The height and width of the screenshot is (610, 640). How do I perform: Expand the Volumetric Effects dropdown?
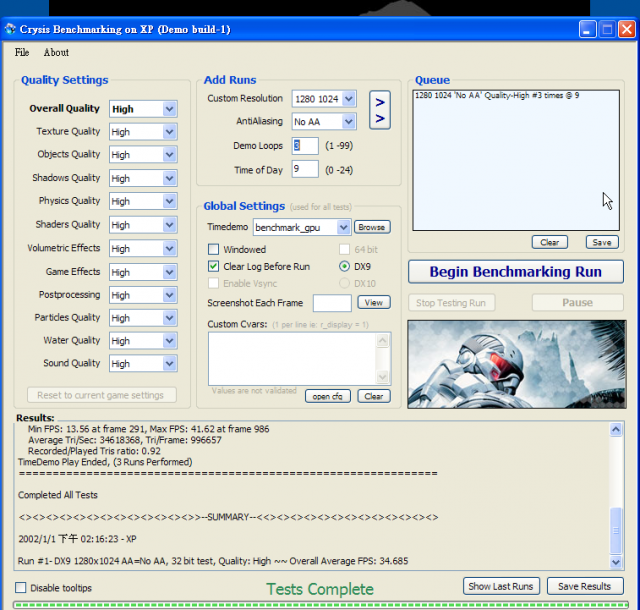click(169, 249)
